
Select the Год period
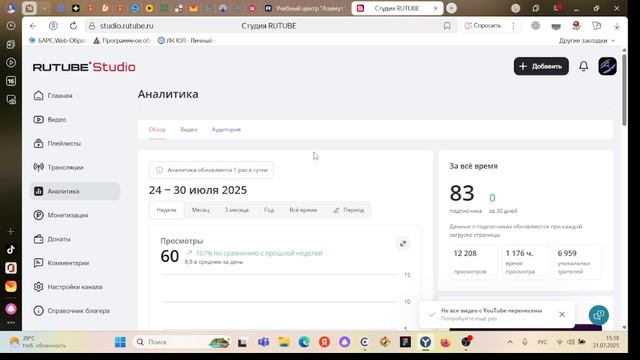(269, 210)
